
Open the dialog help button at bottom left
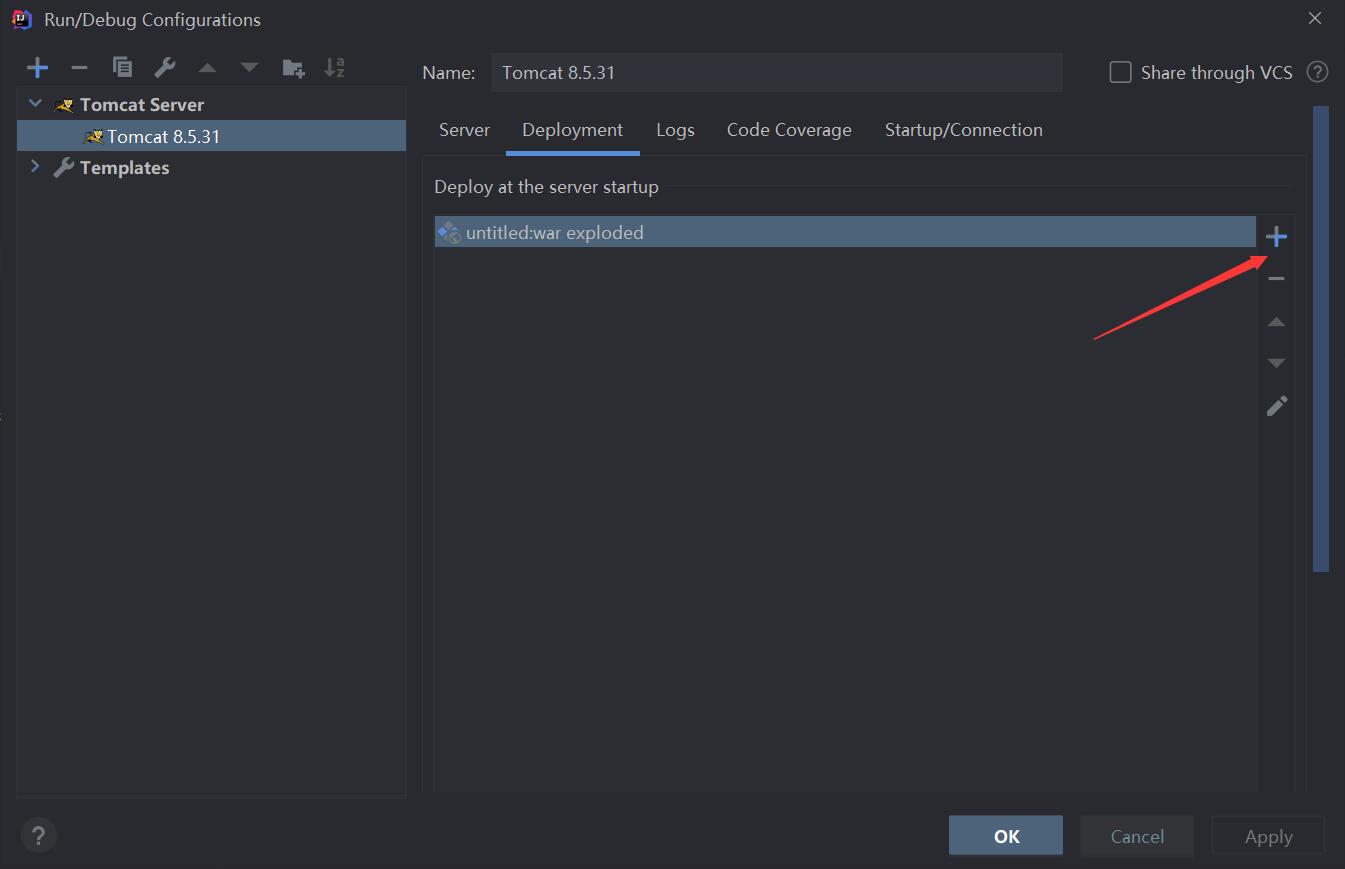38,835
